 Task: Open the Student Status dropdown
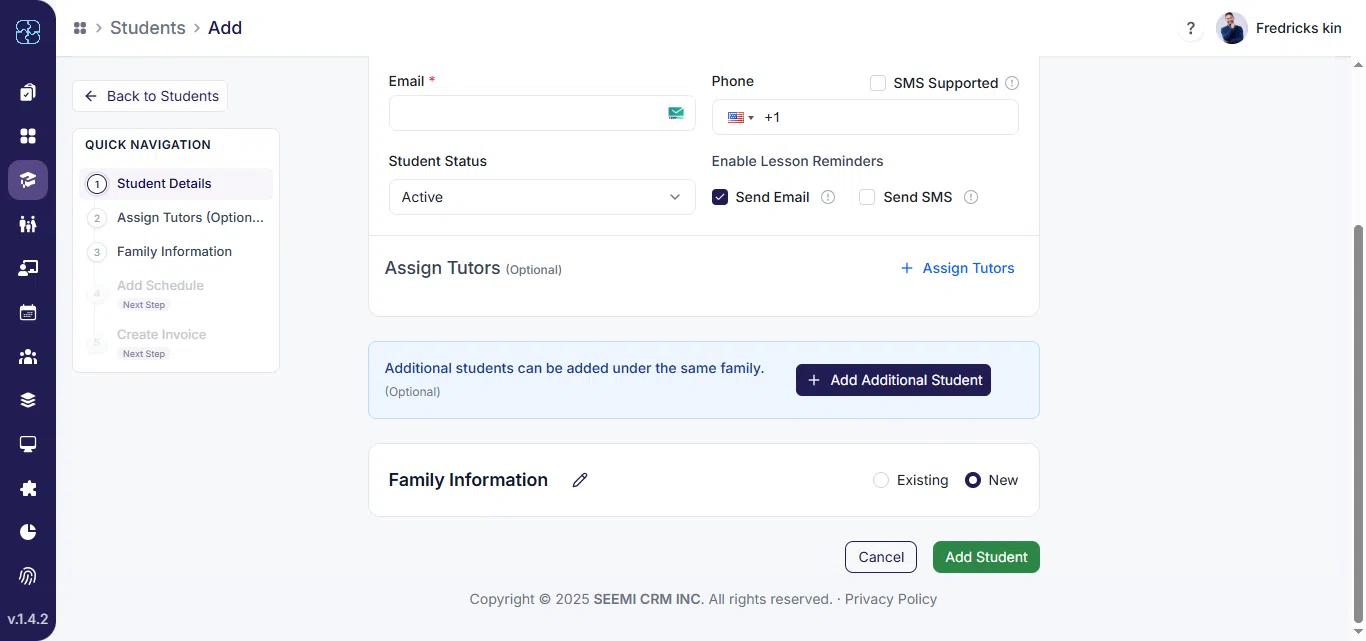(x=542, y=197)
